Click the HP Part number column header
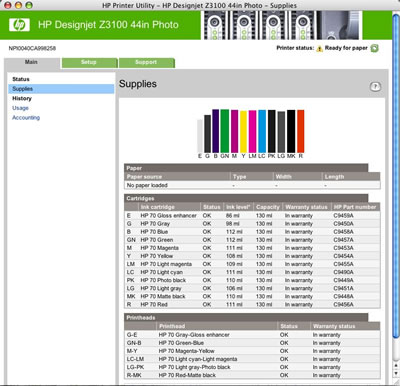This screenshot has width=400, height=386. (355, 207)
